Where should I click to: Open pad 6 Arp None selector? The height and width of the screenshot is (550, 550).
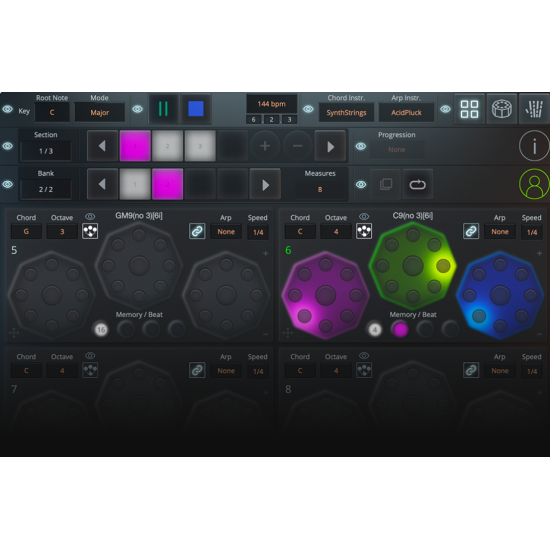tap(500, 232)
